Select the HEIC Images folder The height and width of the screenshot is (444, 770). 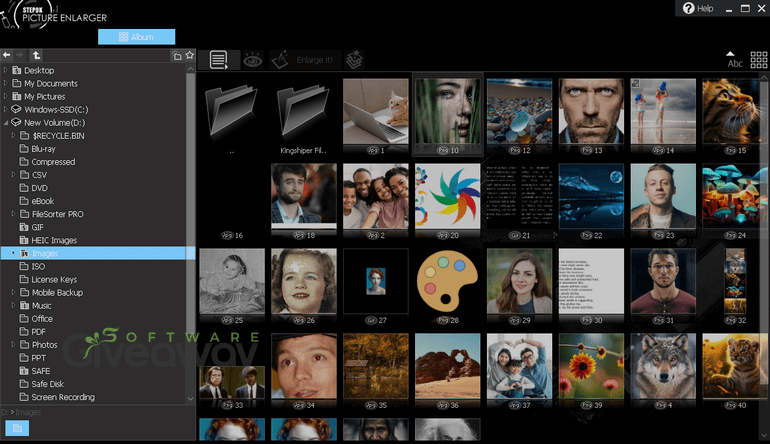pyautogui.click(x=54, y=240)
